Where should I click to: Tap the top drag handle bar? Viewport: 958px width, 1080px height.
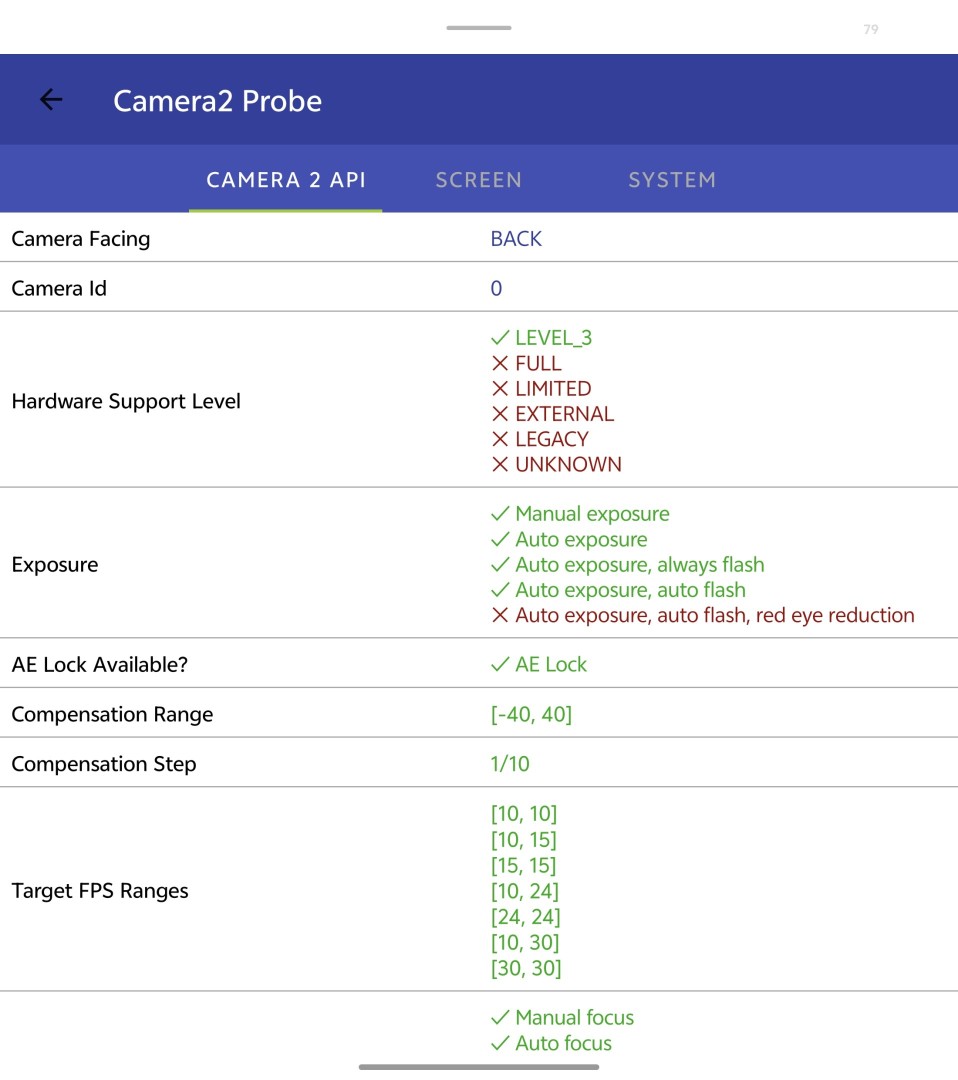tap(479, 28)
